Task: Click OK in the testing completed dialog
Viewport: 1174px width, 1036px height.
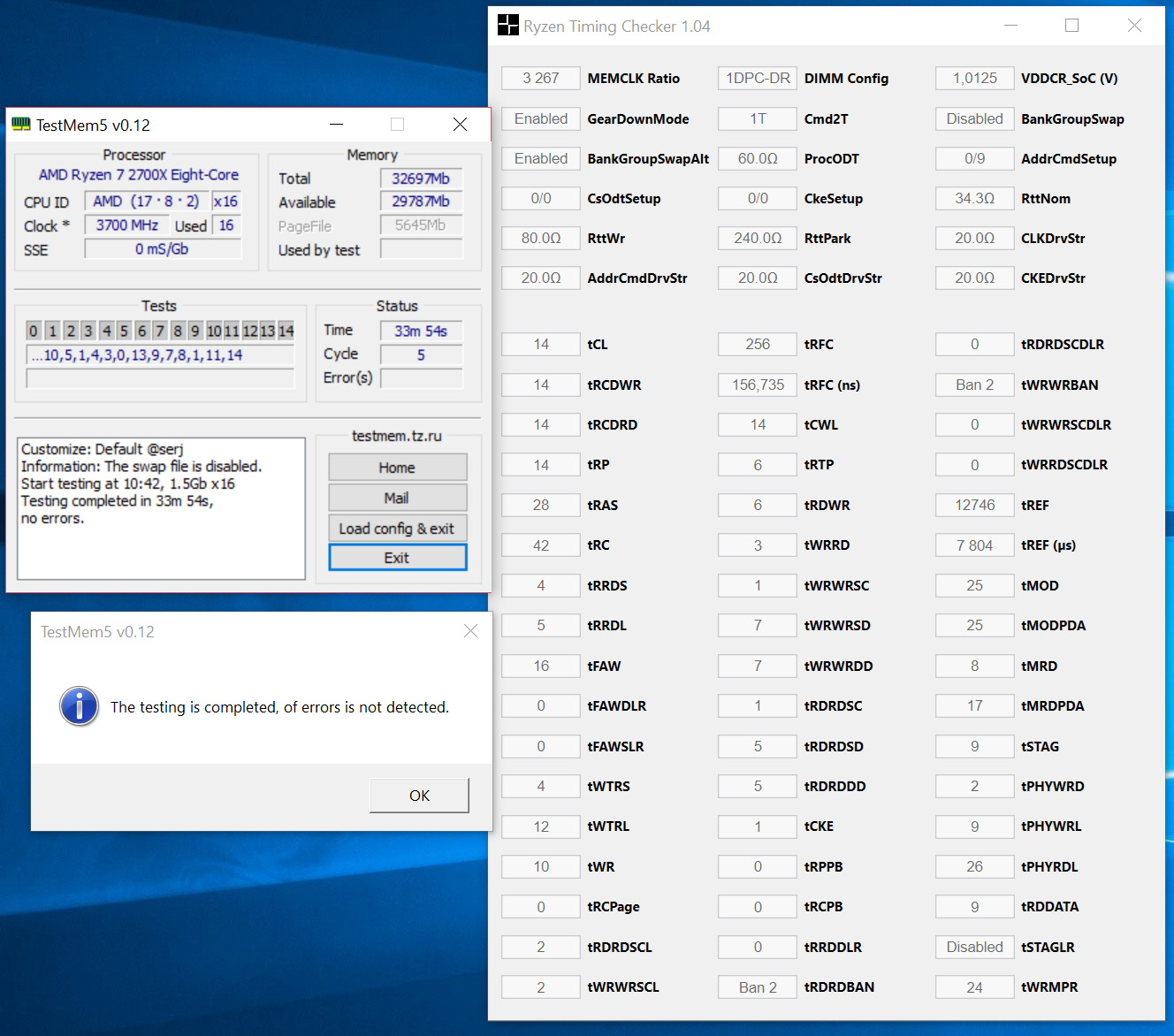Action: (x=419, y=796)
